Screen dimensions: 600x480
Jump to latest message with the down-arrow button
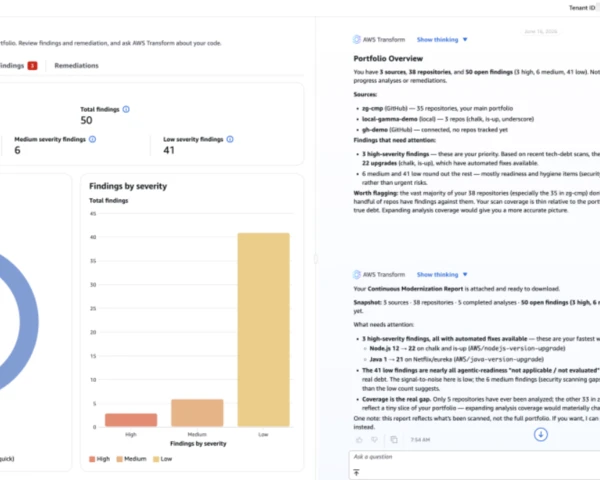[541, 434]
